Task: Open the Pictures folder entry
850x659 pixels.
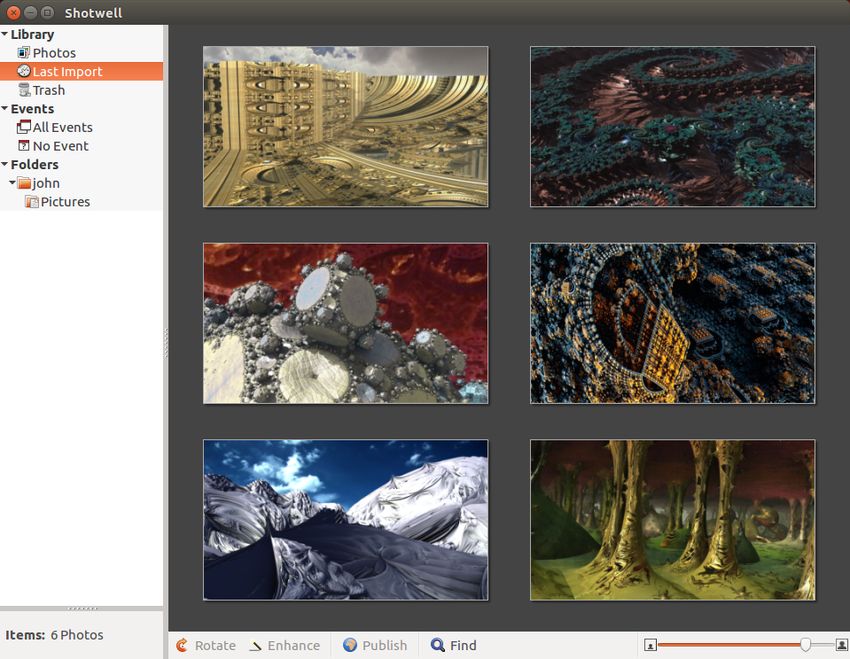Action: tap(81, 202)
